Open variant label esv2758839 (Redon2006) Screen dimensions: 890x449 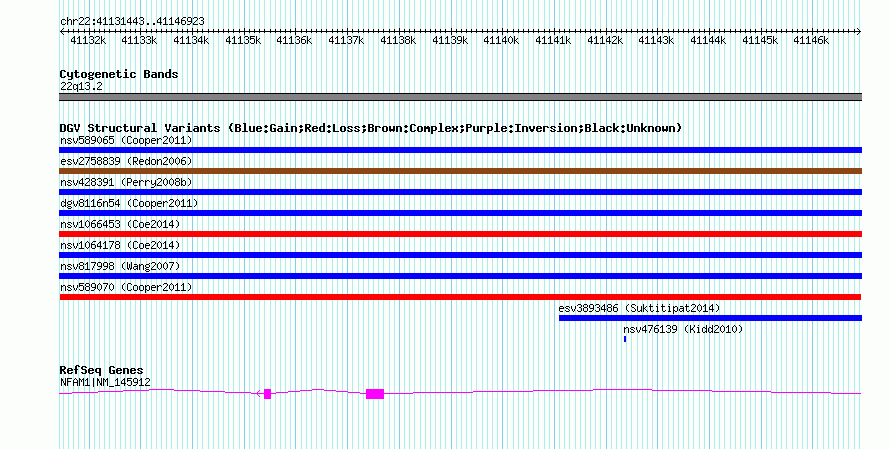point(126,161)
